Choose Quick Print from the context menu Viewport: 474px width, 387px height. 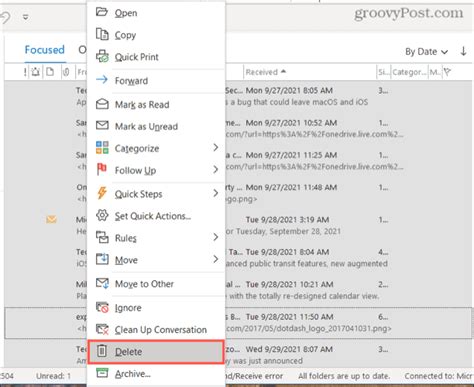pos(156,57)
